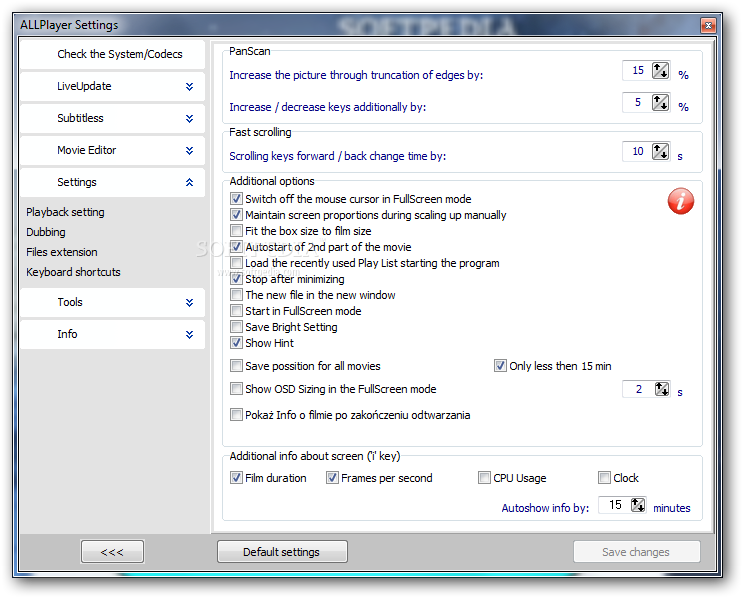The image size is (743, 598).
Task: Uncheck Frames per second
Action: click(332, 478)
